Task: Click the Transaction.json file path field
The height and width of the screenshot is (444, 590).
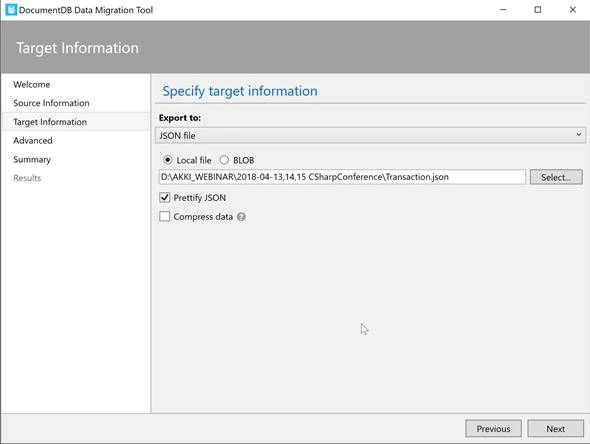Action: (x=342, y=177)
